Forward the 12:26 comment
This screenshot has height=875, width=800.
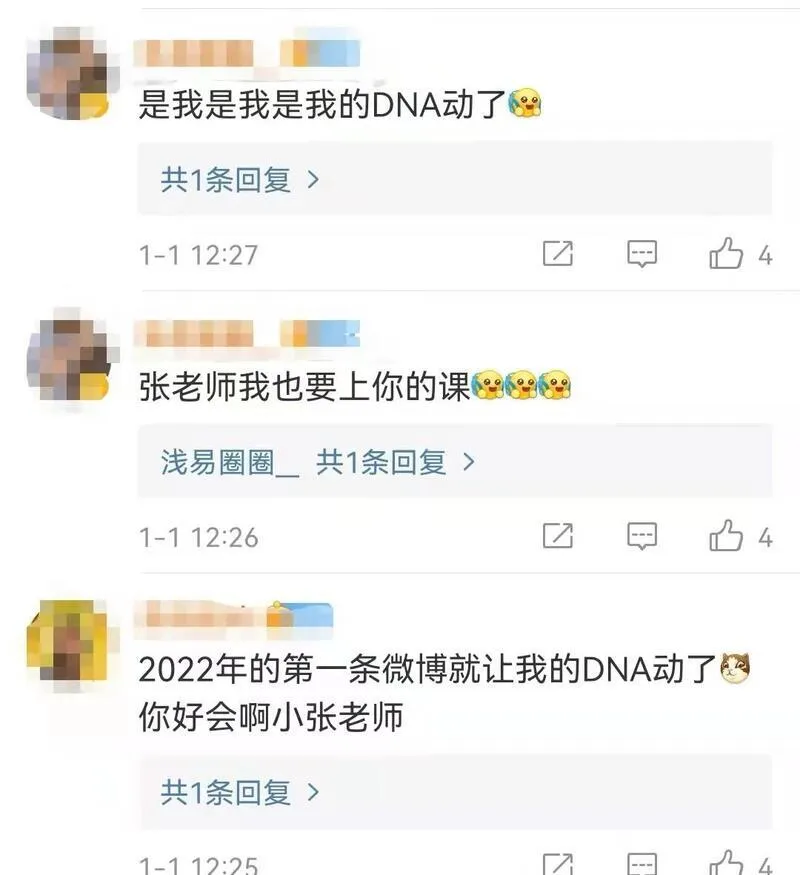click(x=558, y=536)
